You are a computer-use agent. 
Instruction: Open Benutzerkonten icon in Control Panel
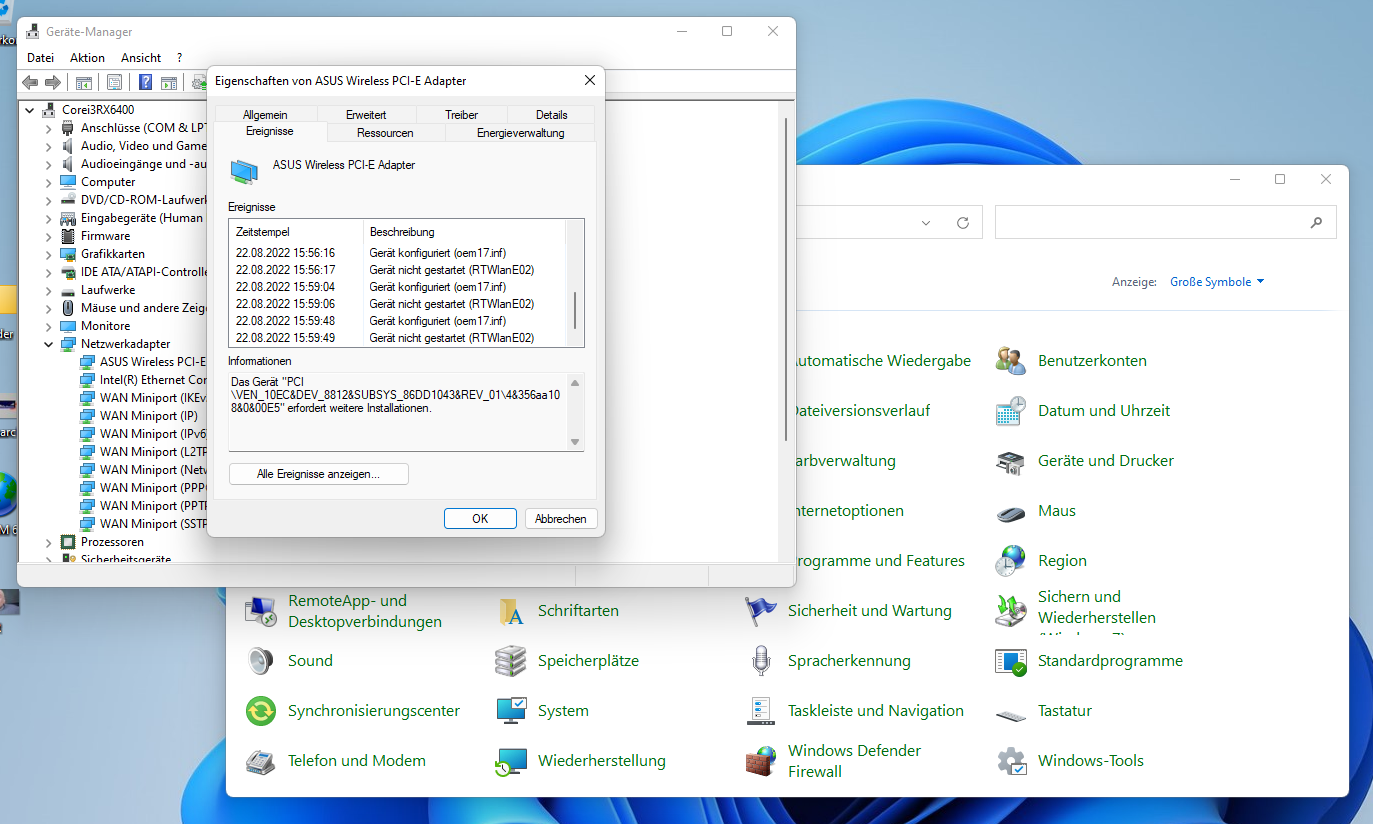(1011, 361)
